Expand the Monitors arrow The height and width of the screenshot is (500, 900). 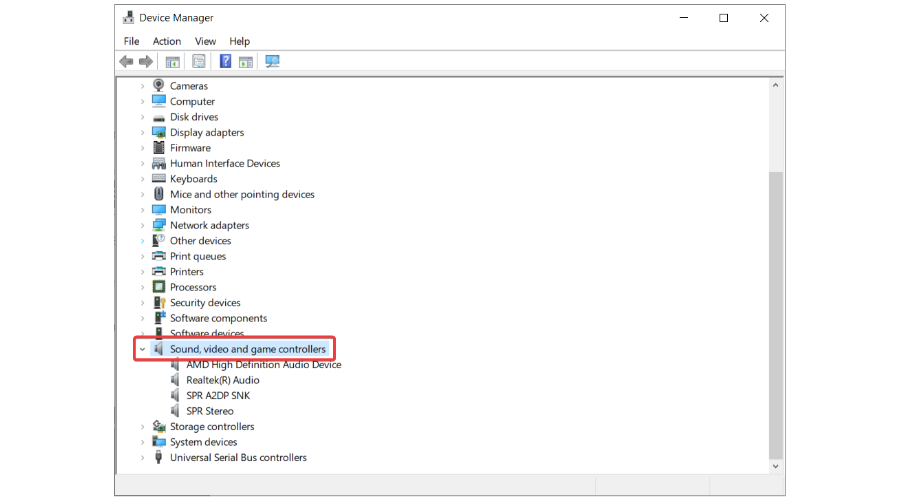tap(142, 210)
